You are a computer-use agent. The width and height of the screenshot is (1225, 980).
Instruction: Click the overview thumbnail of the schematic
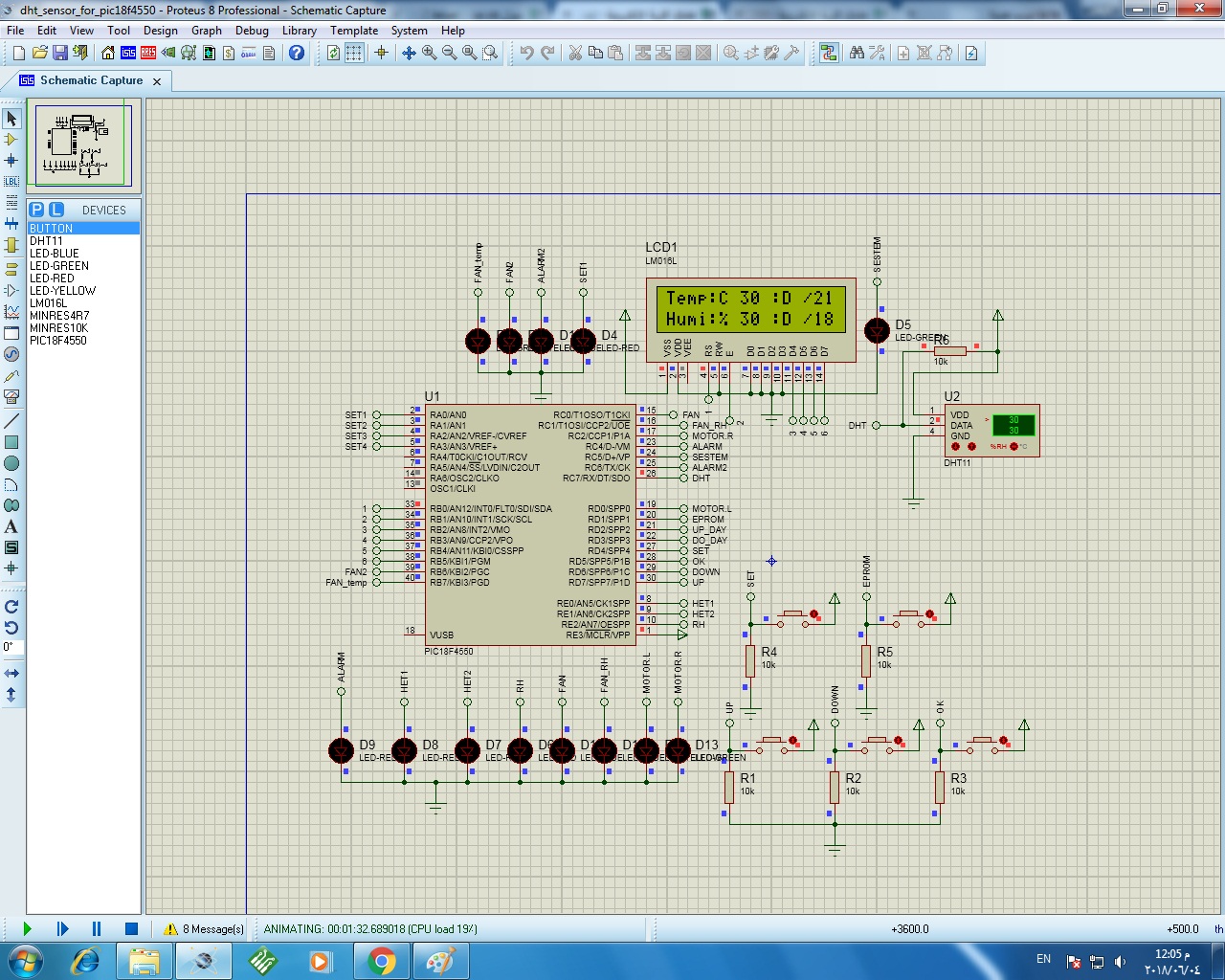pos(83,145)
